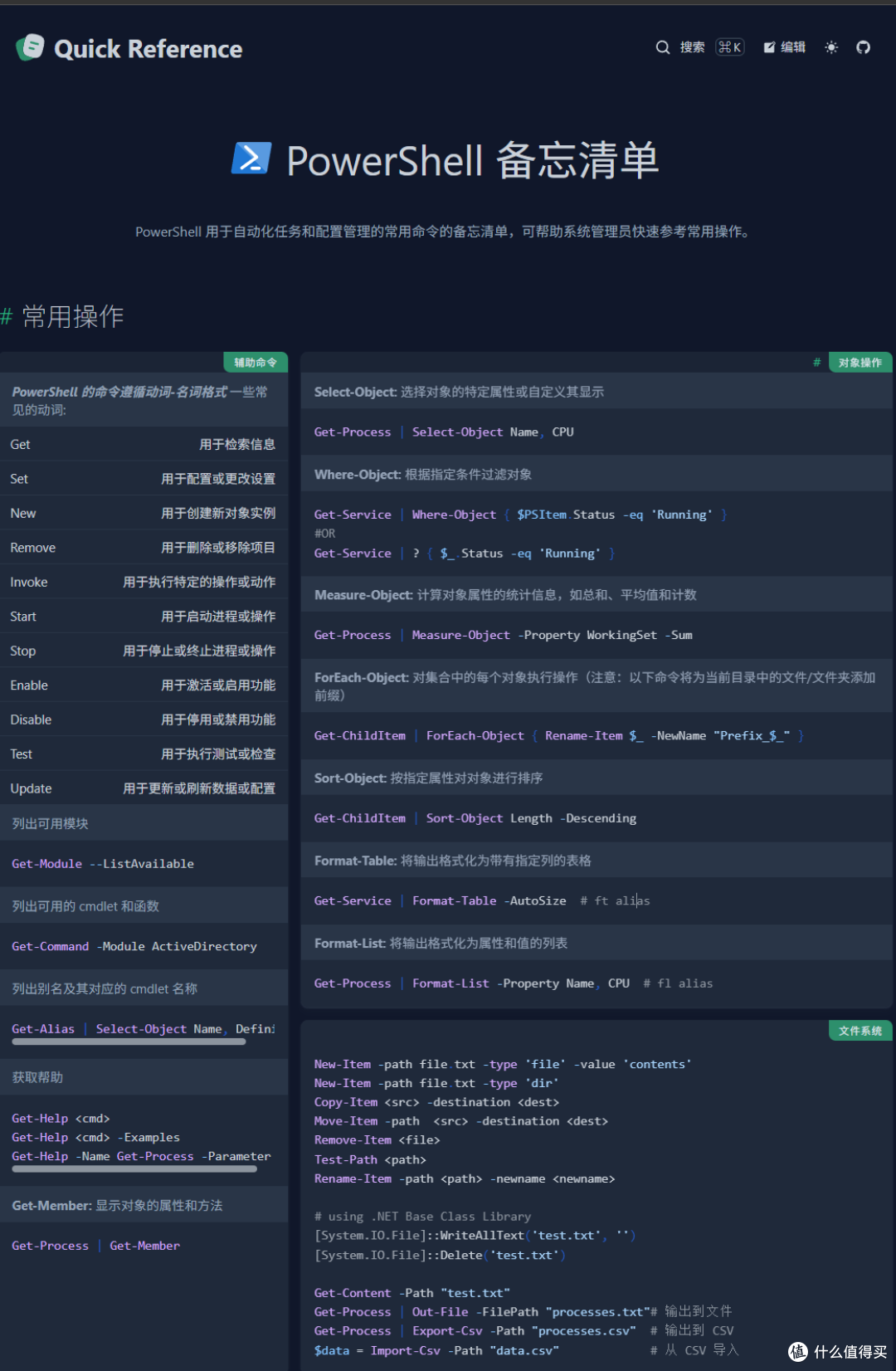896x1371 pixels.
Task: Click the # anchor beside 对象操作
Action: pyautogui.click(x=816, y=363)
